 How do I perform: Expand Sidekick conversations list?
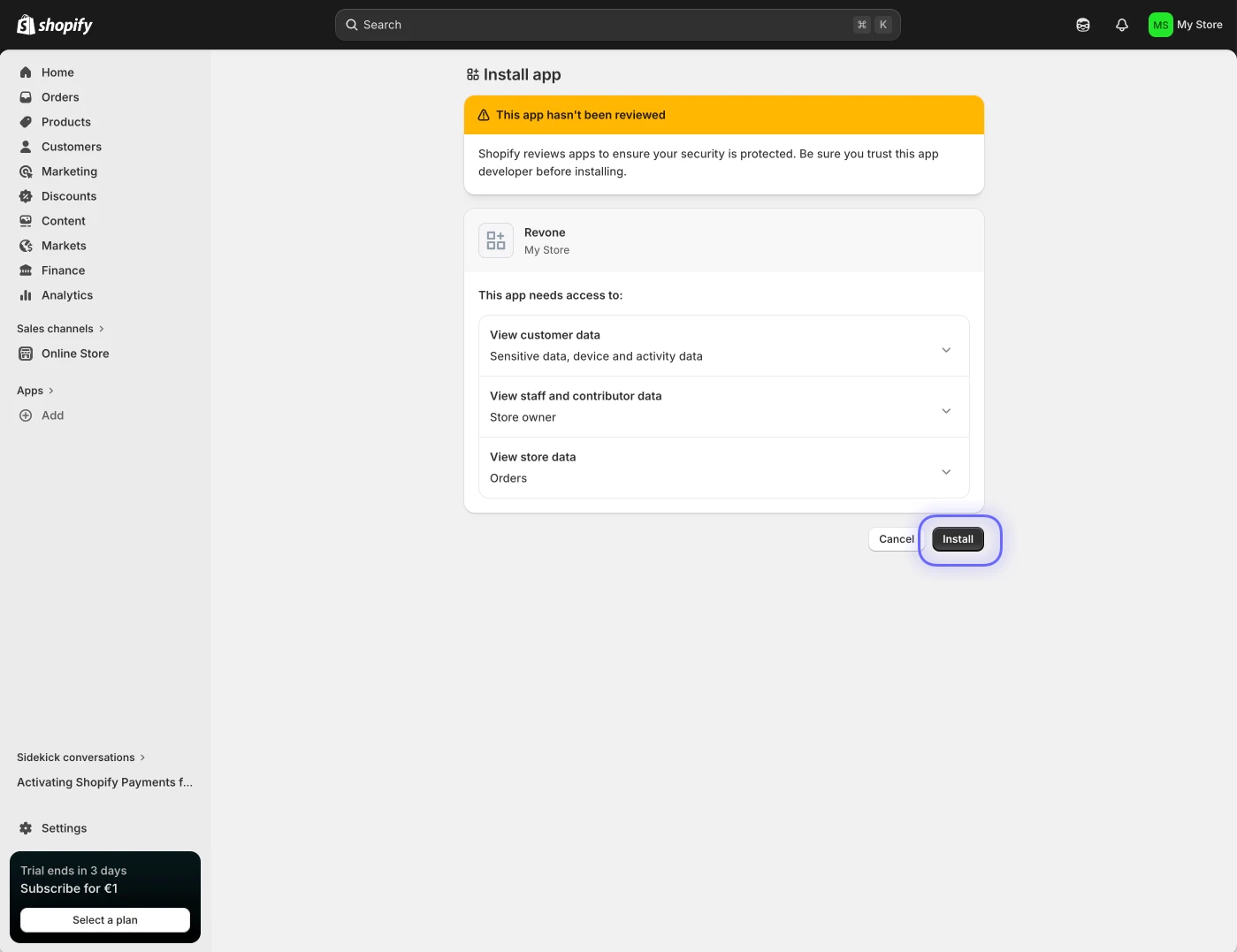click(x=81, y=758)
